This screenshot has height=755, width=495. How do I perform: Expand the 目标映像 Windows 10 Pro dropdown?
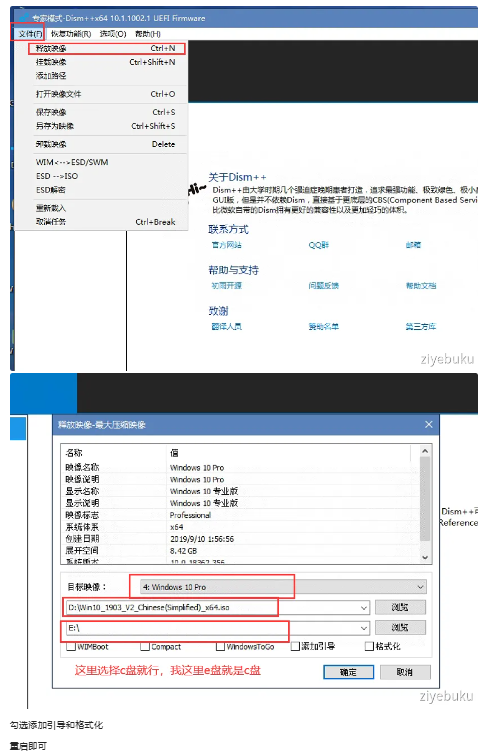pos(420,587)
